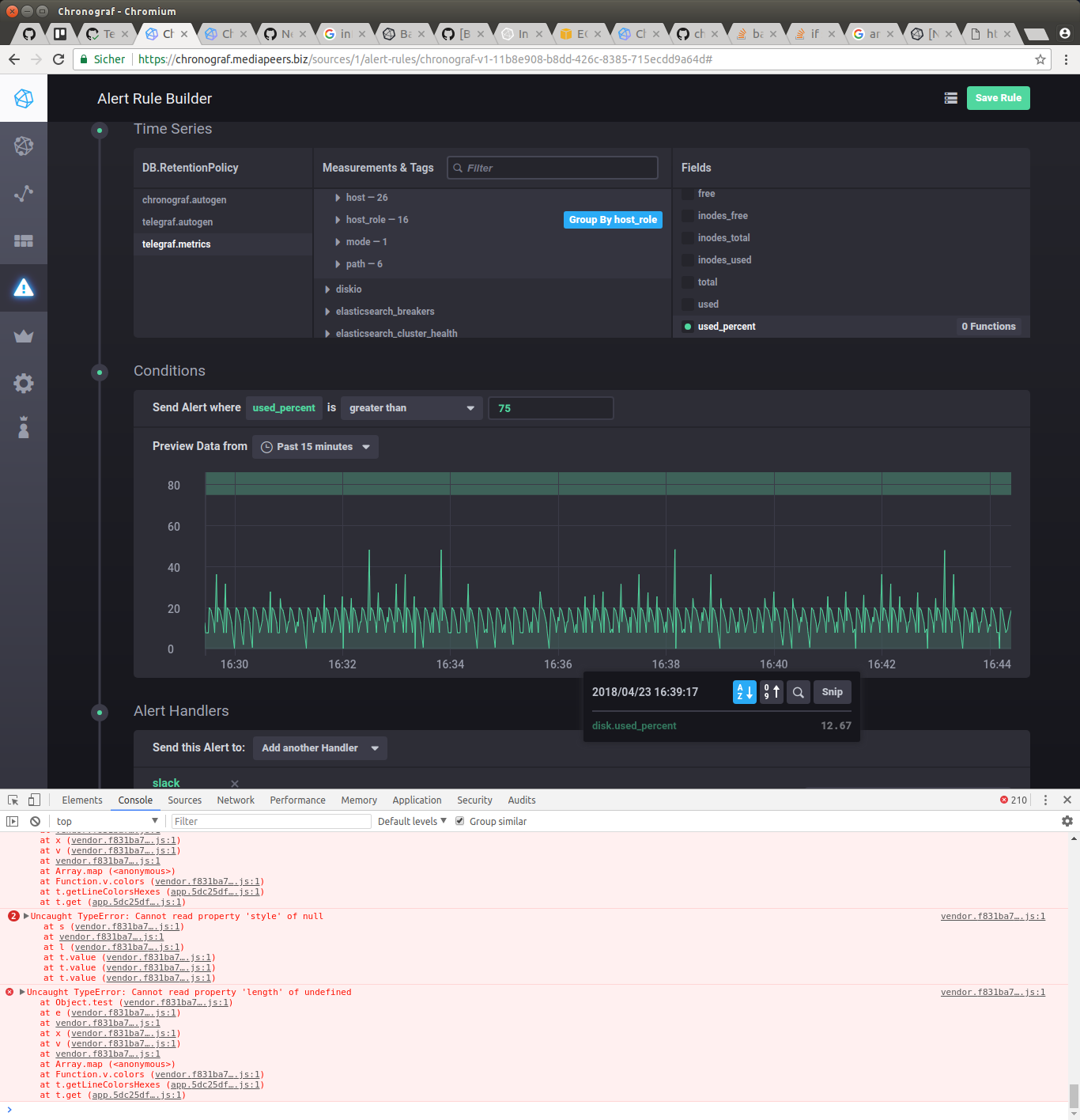Screen dimensions: 1080x1120
Task: Switch to numeric 0-9 sort in tooltip
Action: point(771,691)
